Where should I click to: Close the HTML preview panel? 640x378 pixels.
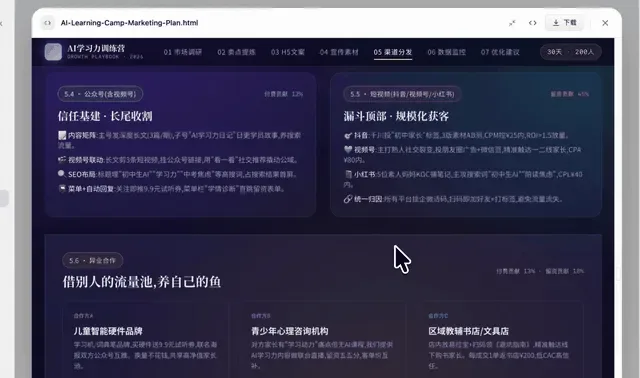point(605,23)
